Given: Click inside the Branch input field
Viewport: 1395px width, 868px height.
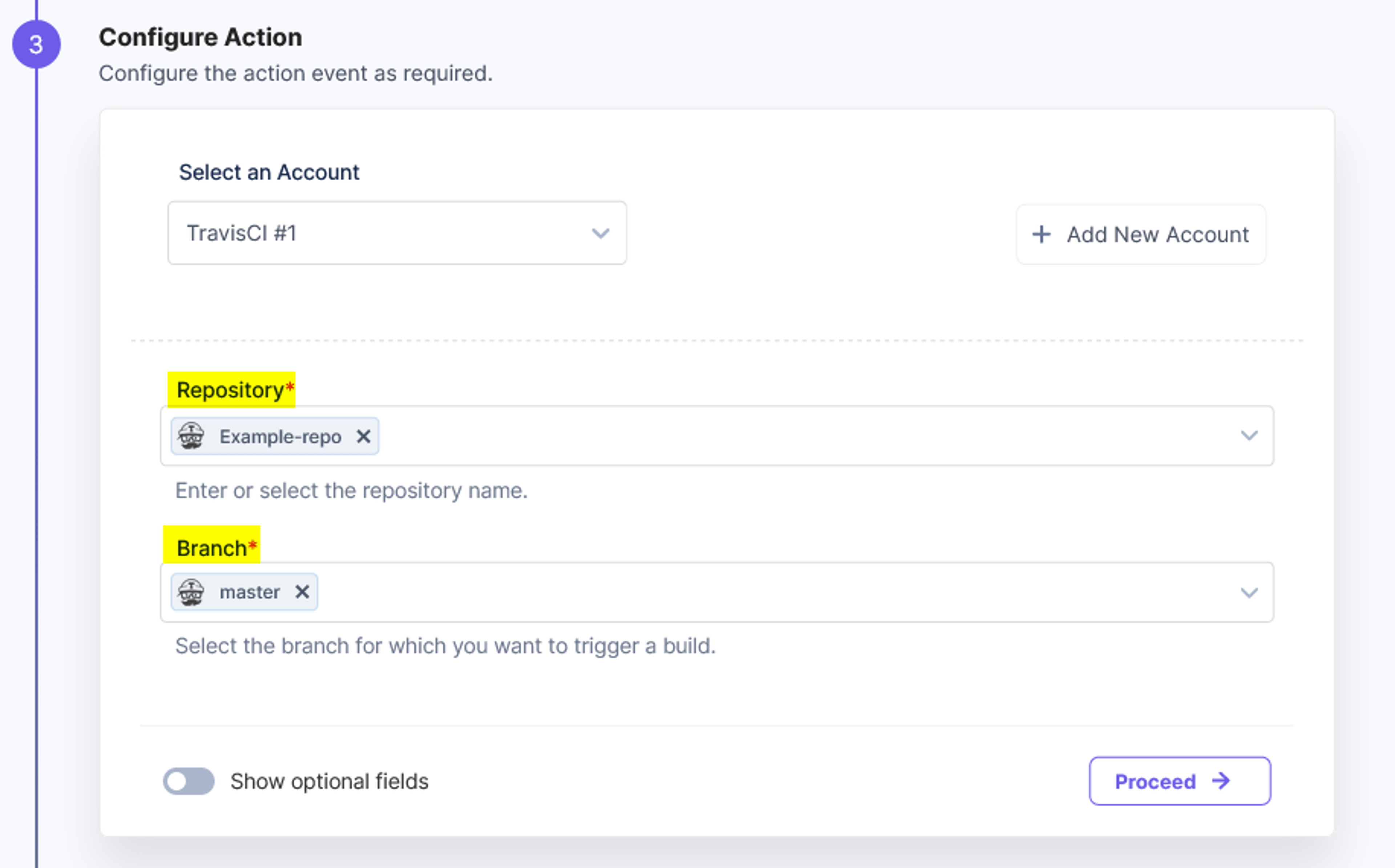Looking at the screenshot, I should pyautogui.click(x=717, y=592).
